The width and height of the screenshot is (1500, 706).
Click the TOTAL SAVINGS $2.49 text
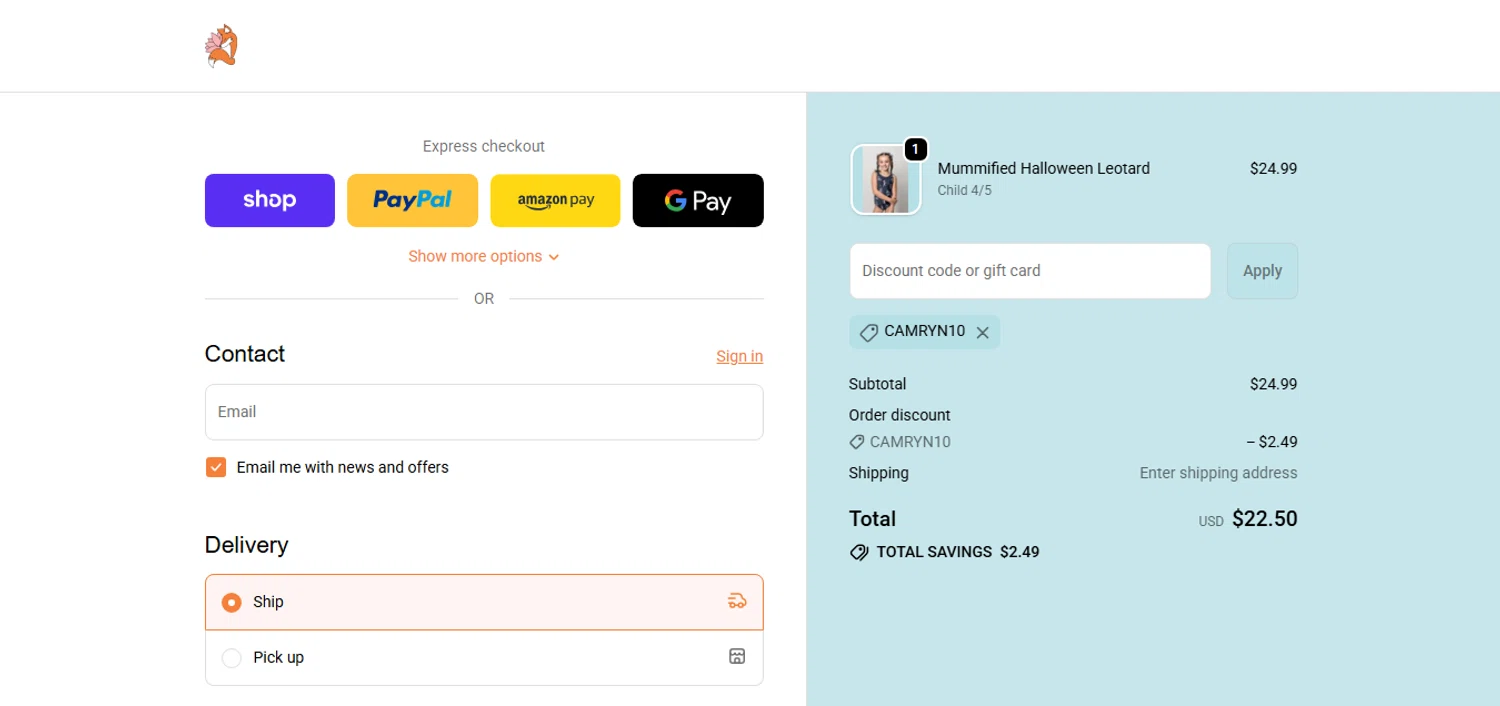[958, 552]
